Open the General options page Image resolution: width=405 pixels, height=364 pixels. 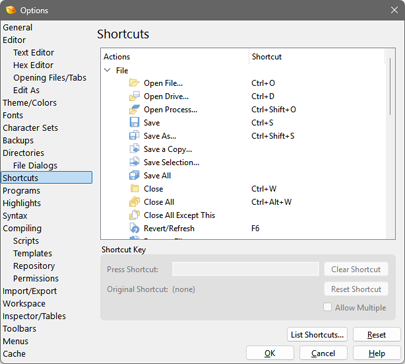click(18, 27)
